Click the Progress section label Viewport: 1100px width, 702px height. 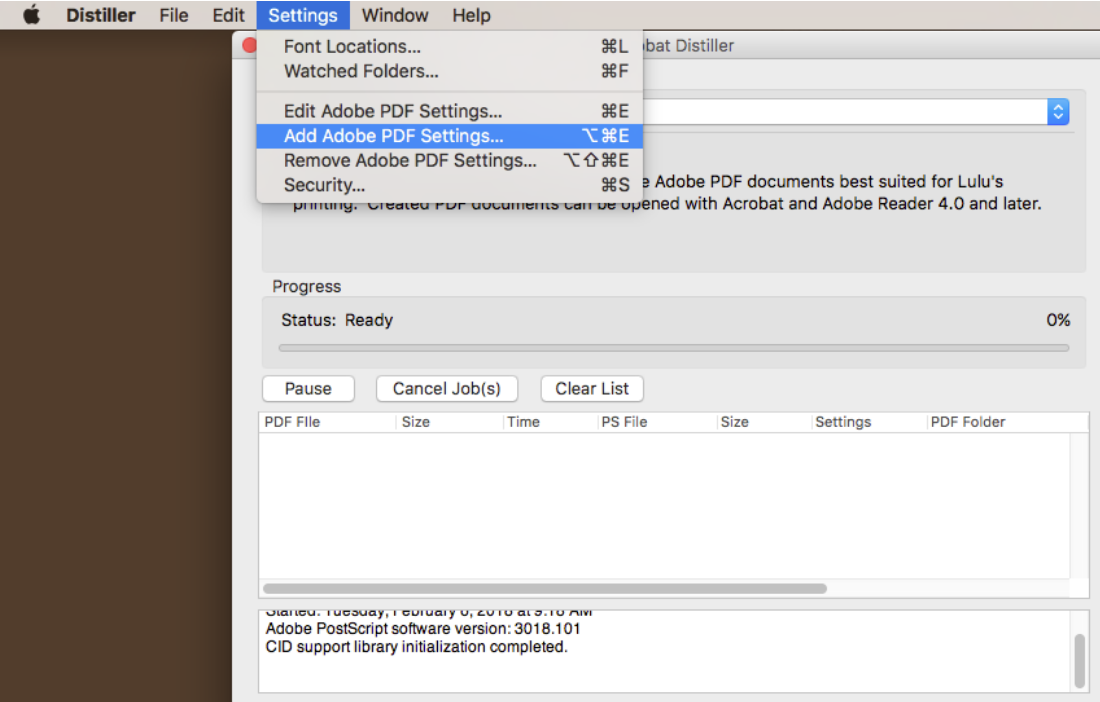(x=307, y=287)
